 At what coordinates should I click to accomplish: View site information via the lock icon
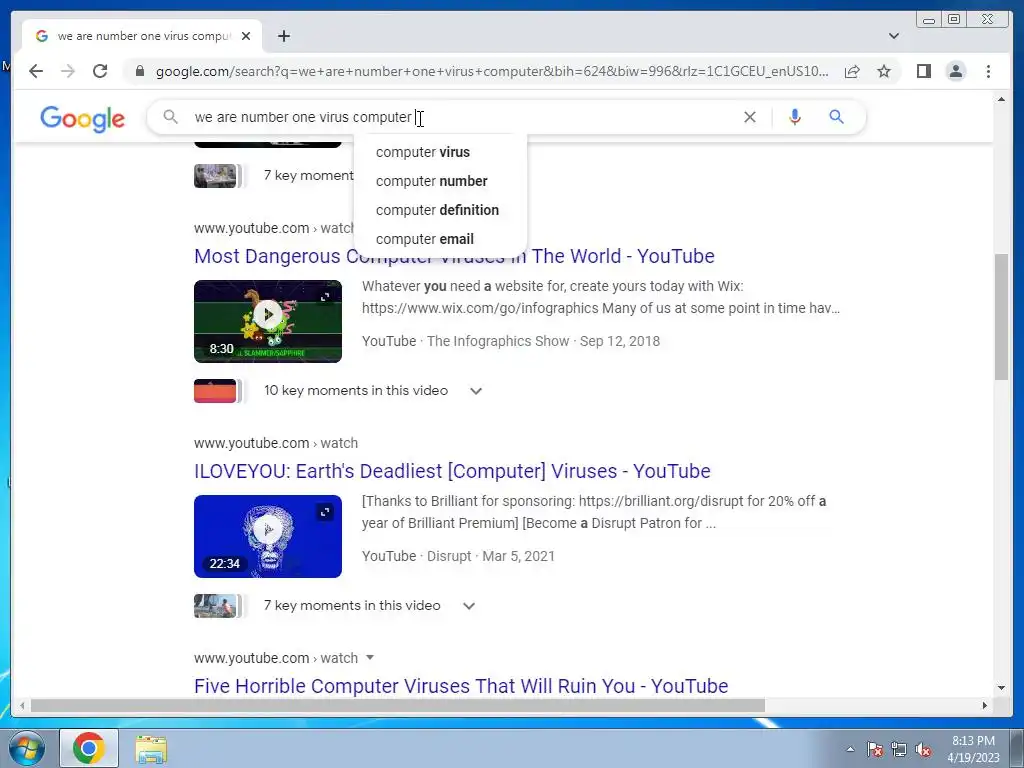click(140, 71)
